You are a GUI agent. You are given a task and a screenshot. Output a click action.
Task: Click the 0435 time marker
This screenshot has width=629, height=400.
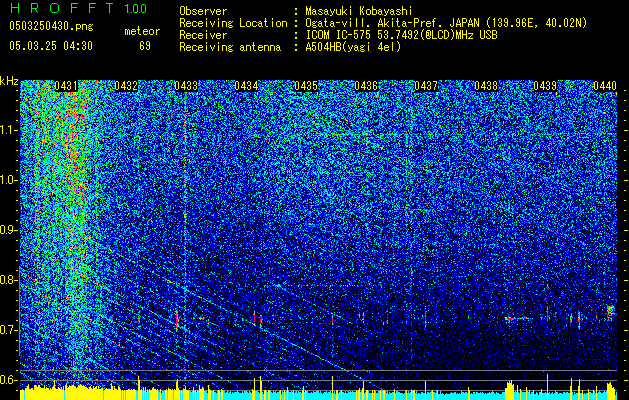click(306, 86)
